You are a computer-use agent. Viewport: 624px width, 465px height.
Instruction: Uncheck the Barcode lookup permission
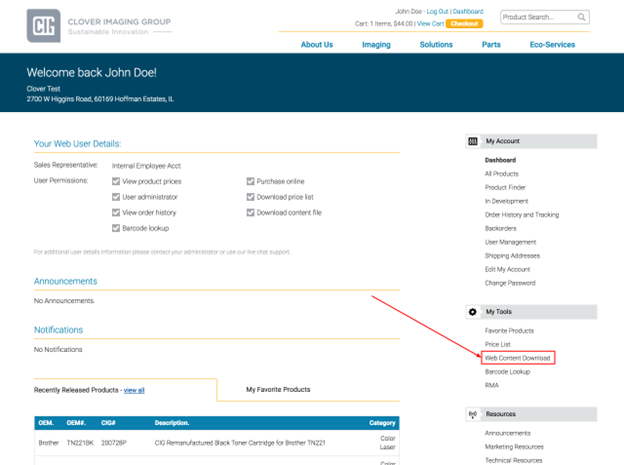point(116,228)
